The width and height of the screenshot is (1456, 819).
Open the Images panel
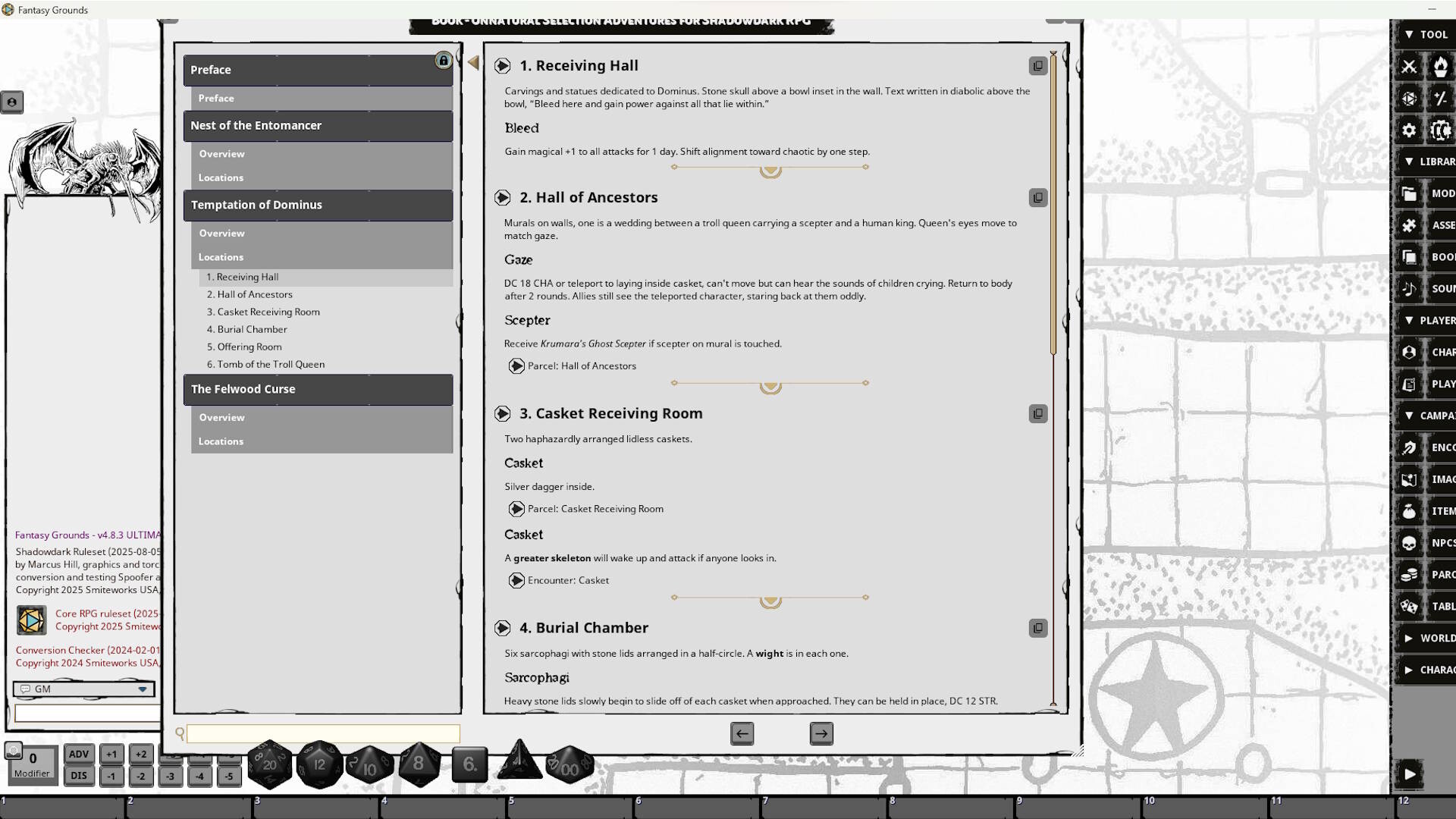(1409, 479)
